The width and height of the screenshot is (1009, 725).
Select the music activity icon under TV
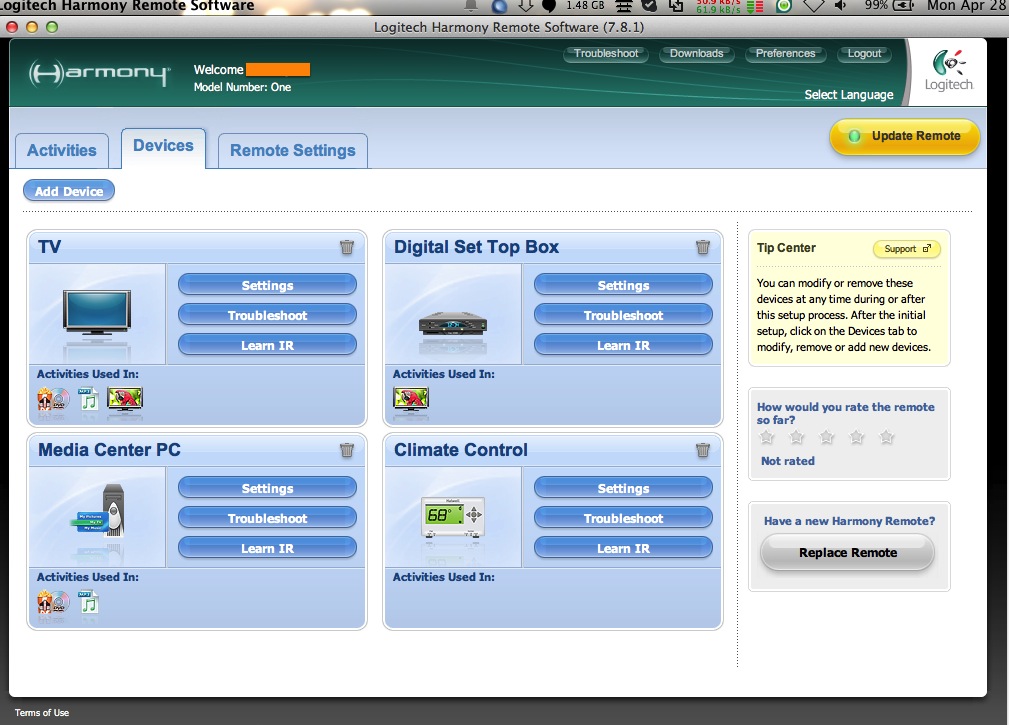click(88, 399)
